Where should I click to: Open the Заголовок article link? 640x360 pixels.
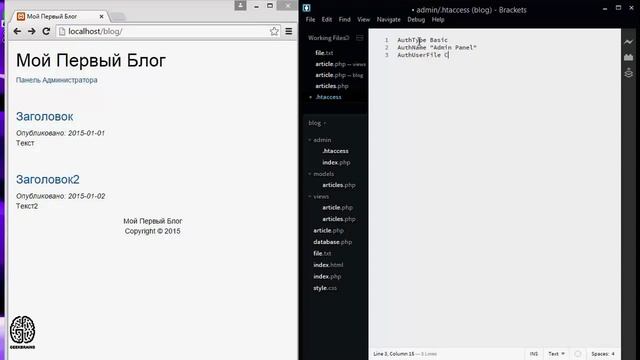pyautogui.click(x=44, y=116)
